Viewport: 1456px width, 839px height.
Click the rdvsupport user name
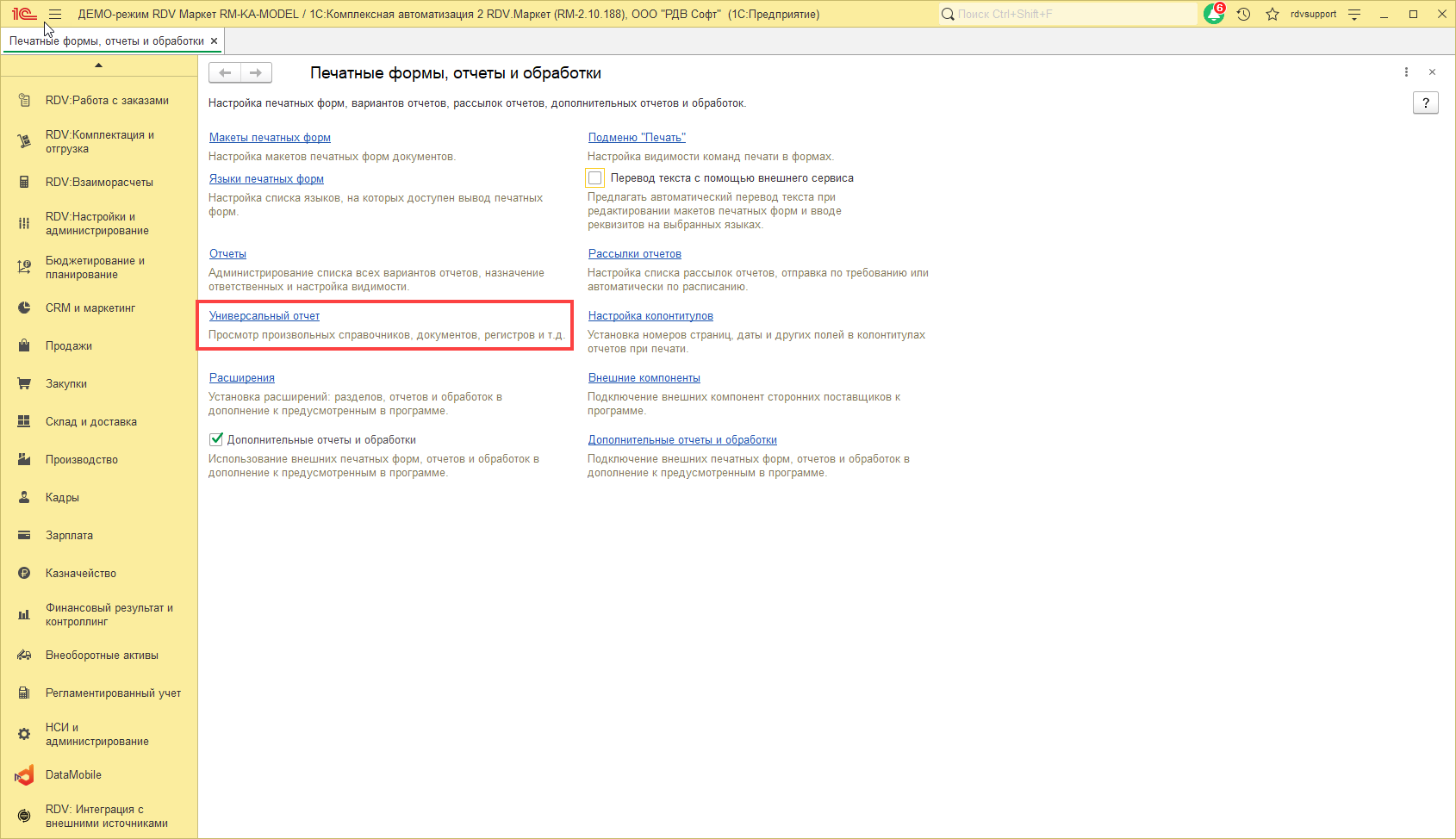click(1314, 14)
